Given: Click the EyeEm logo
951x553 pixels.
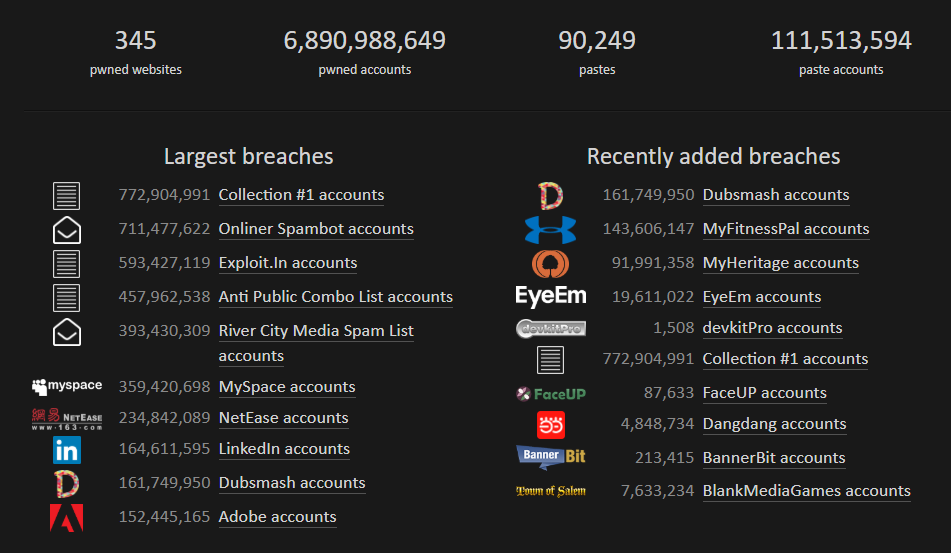Looking at the screenshot, I should tap(551, 297).
